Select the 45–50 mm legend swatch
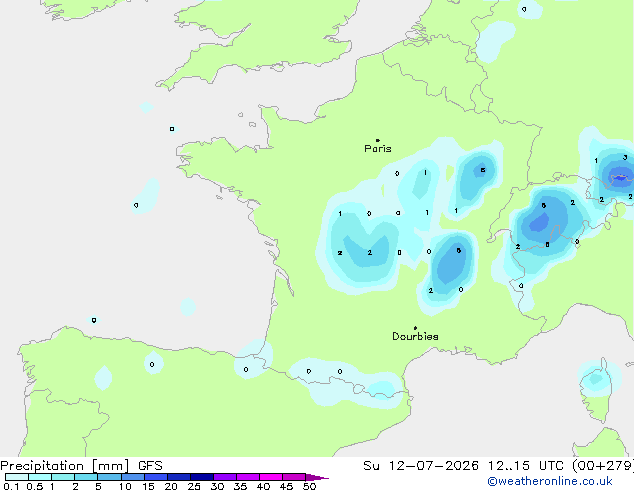This screenshot has height=490, width=634. tap(294, 477)
